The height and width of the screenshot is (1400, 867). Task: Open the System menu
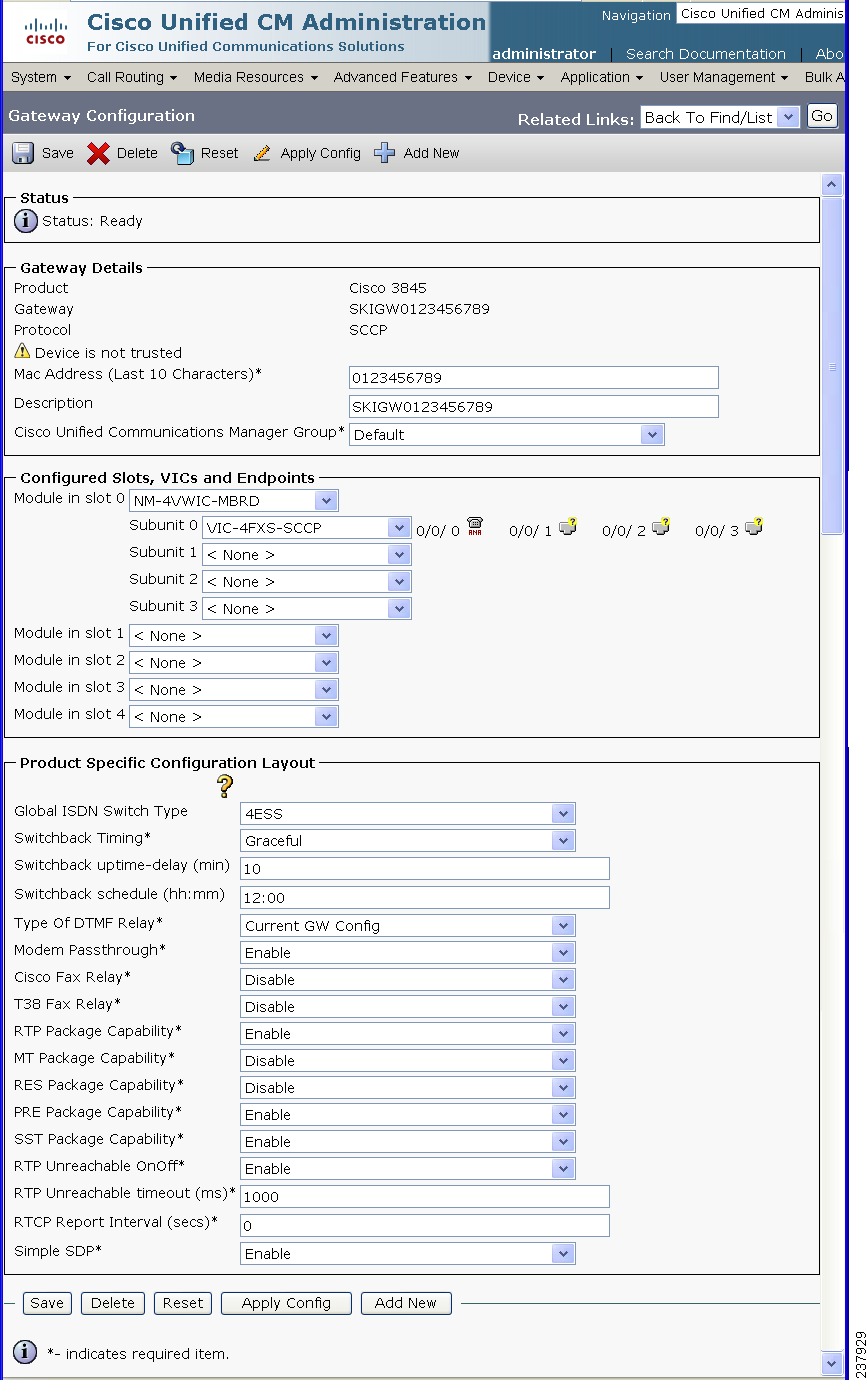(41, 77)
